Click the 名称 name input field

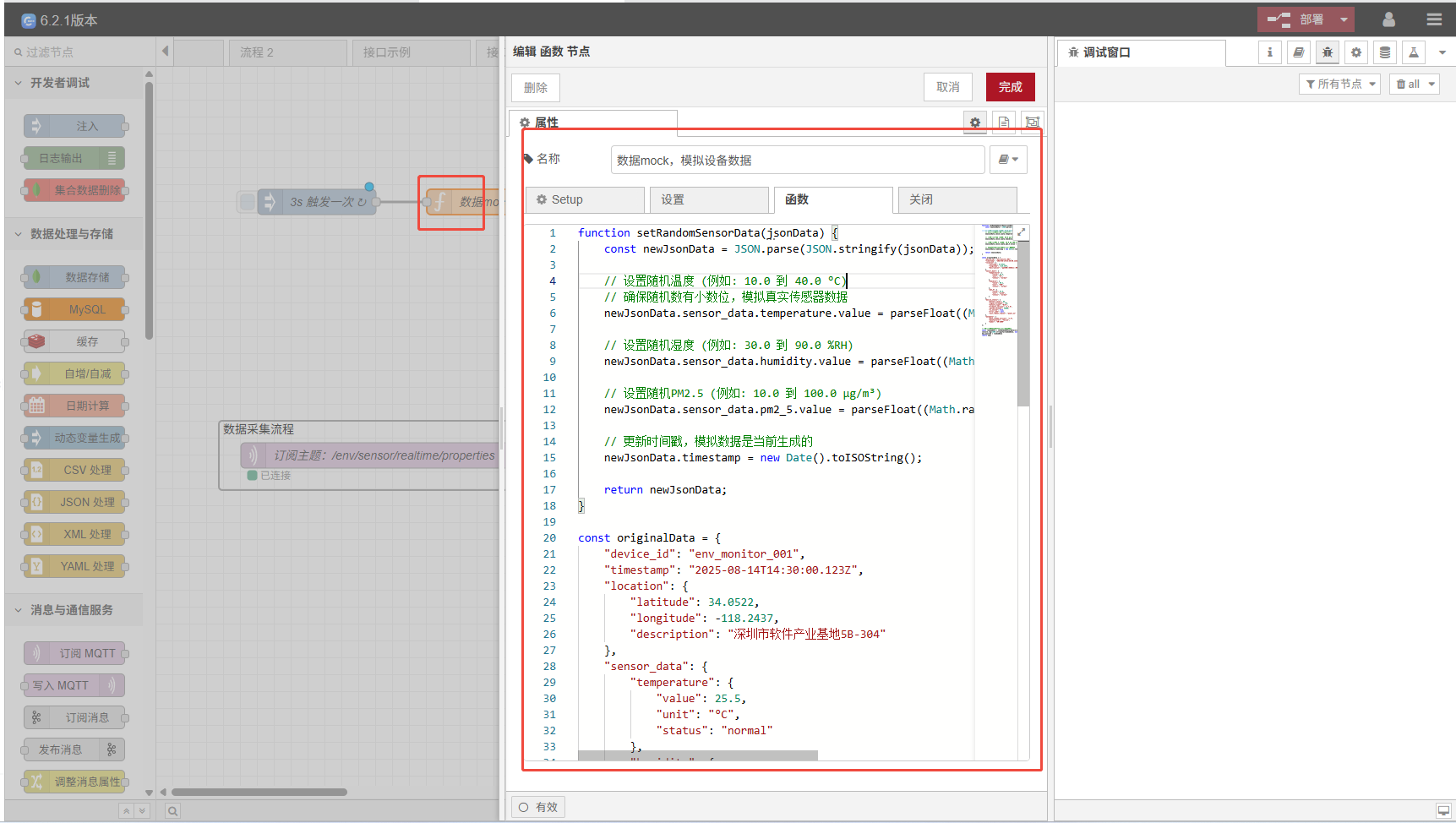click(x=797, y=160)
